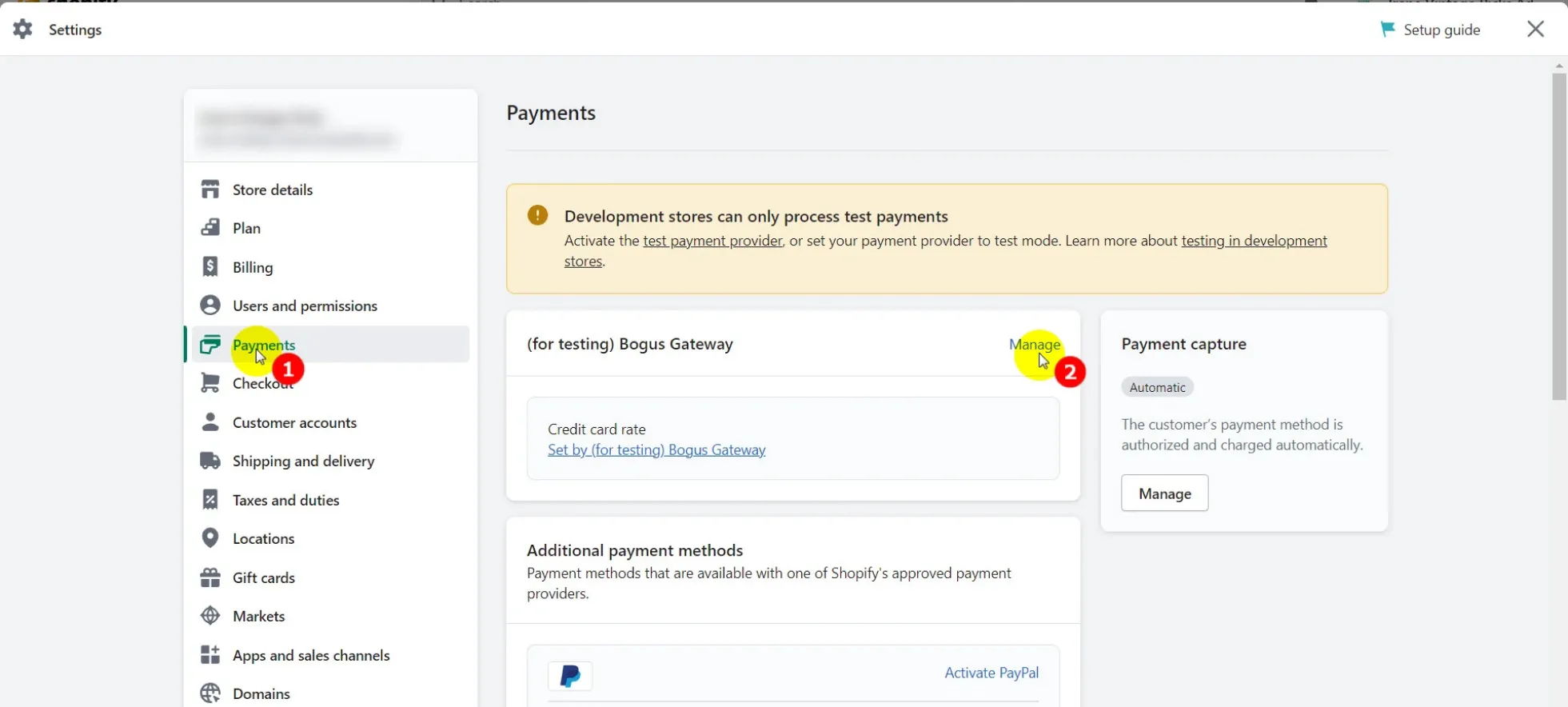
Task: Click the Domains globe icon
Action: [210, 693]
